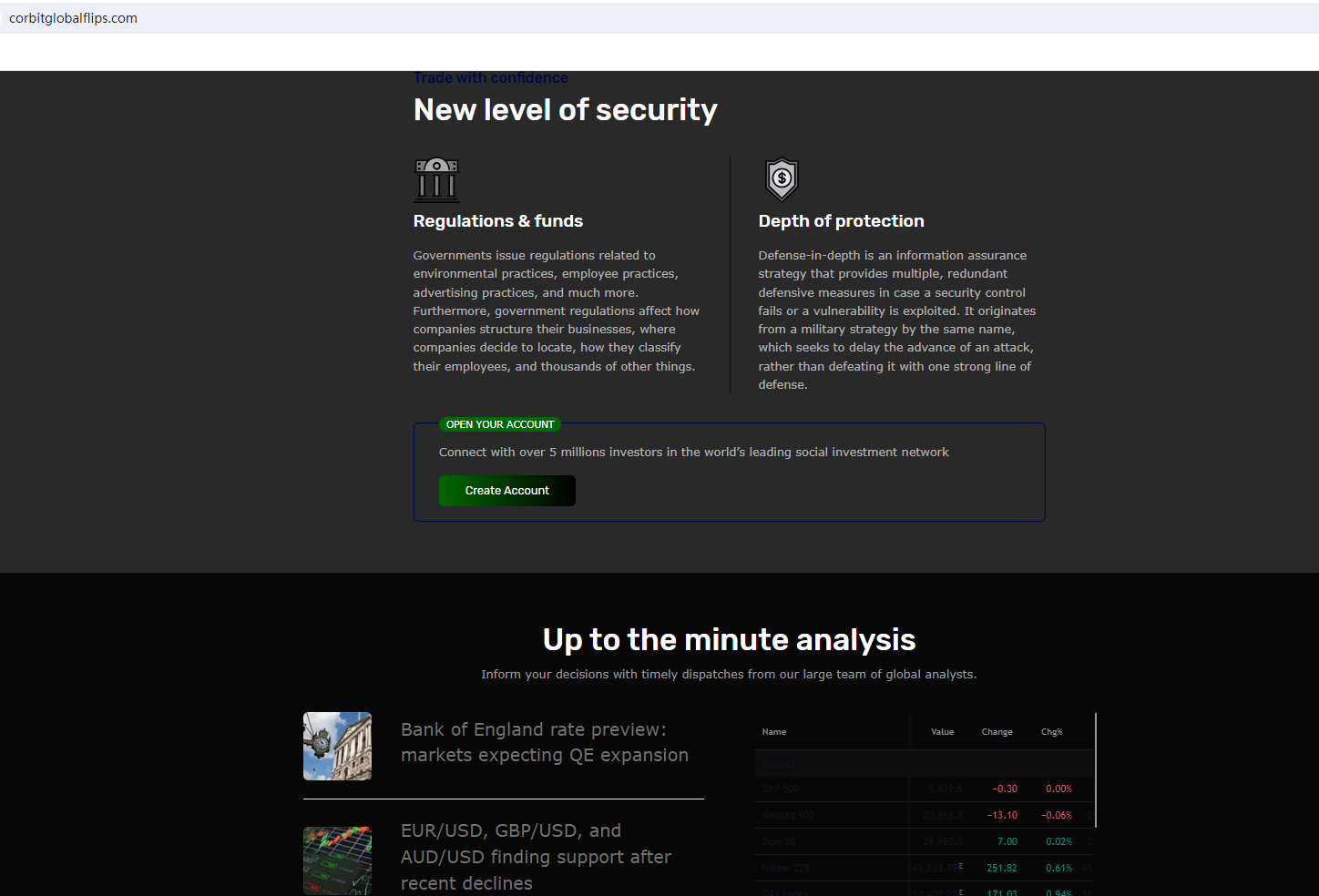Image resolution: width=1319 pixels, height=896 pixels.
Task: Click the 'New level of security' heading
Action: pos(566,110)
